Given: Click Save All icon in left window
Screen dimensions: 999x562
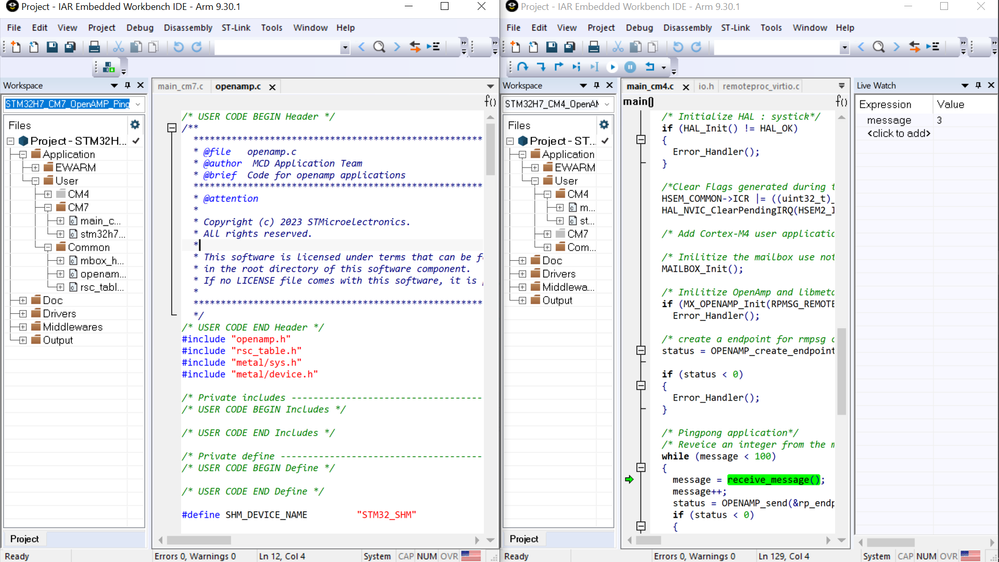Looking at the screenshot, I should [70, 47].
